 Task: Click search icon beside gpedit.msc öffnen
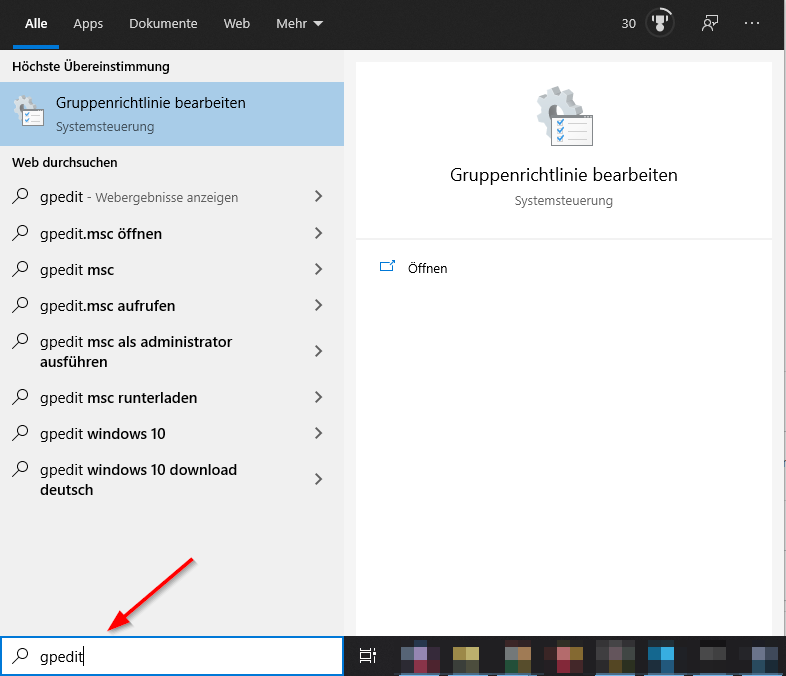[x=20, y=233]
